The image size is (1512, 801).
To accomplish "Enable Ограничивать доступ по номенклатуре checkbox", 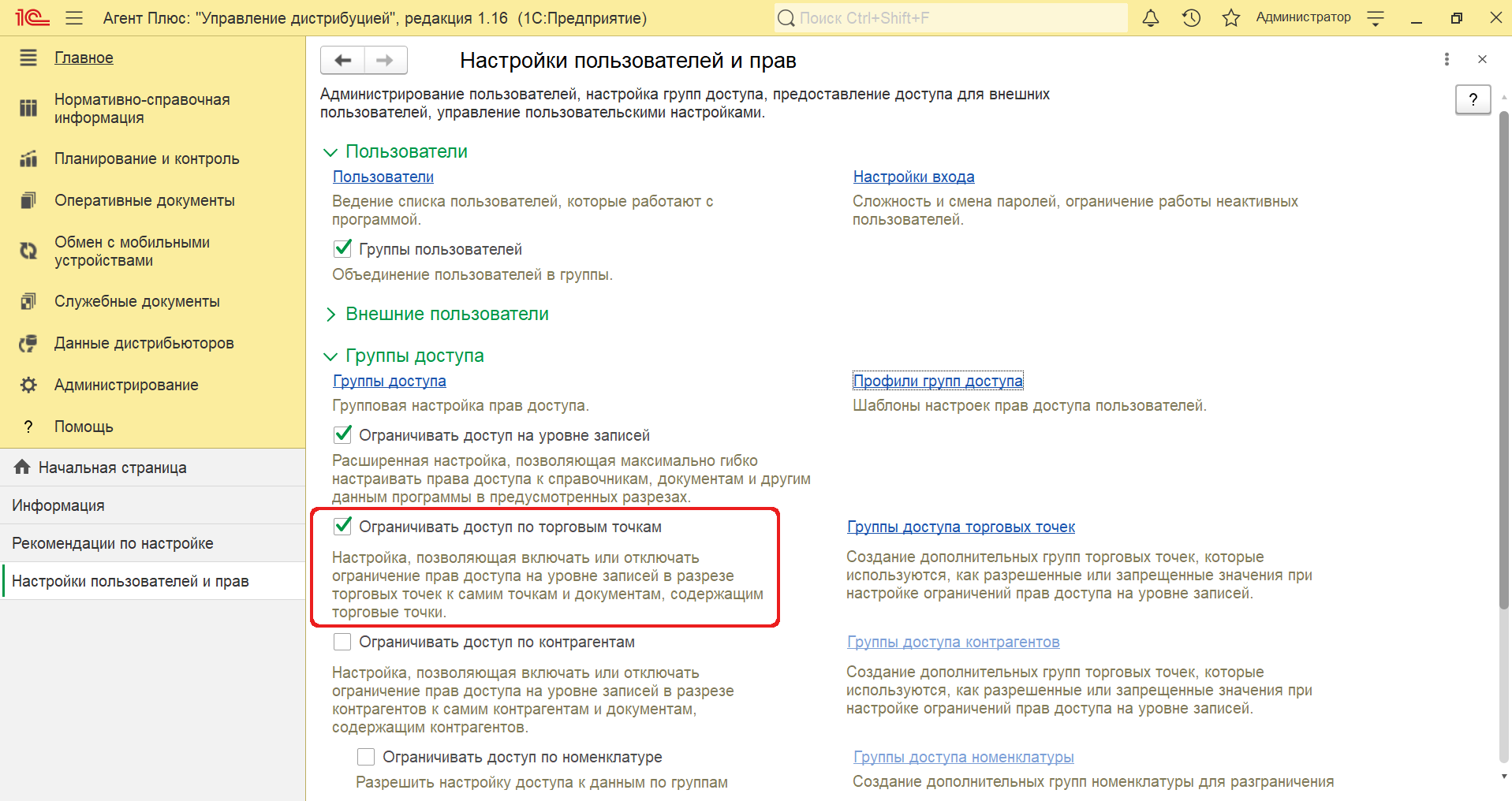I will click(366, 757).
